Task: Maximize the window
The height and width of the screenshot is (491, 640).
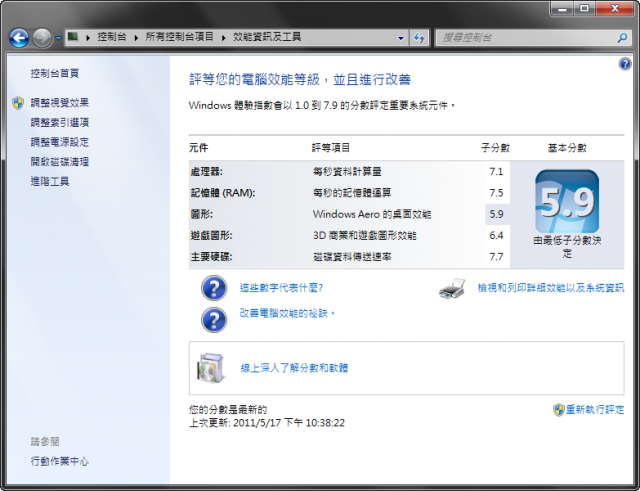Action: coord(584,9)
